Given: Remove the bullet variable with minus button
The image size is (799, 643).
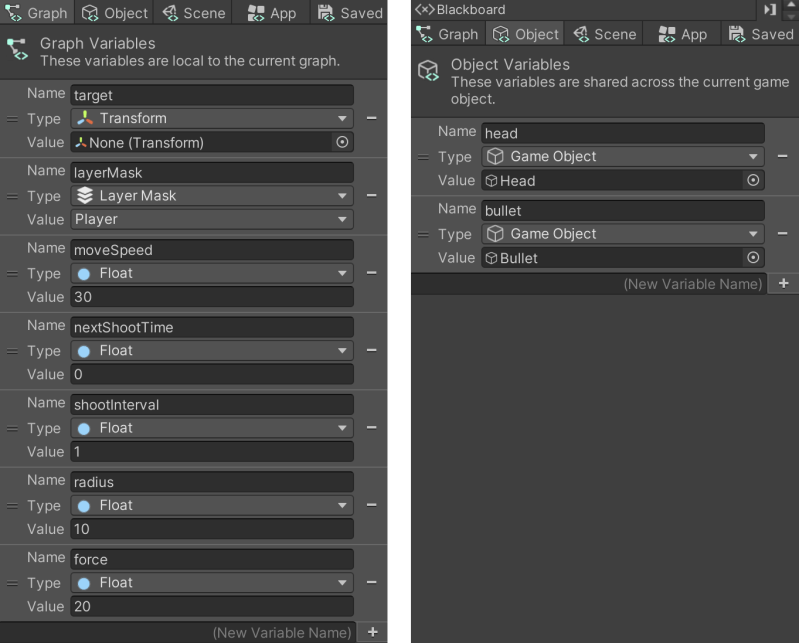Looking at the screenshot, I should [783, 234].
